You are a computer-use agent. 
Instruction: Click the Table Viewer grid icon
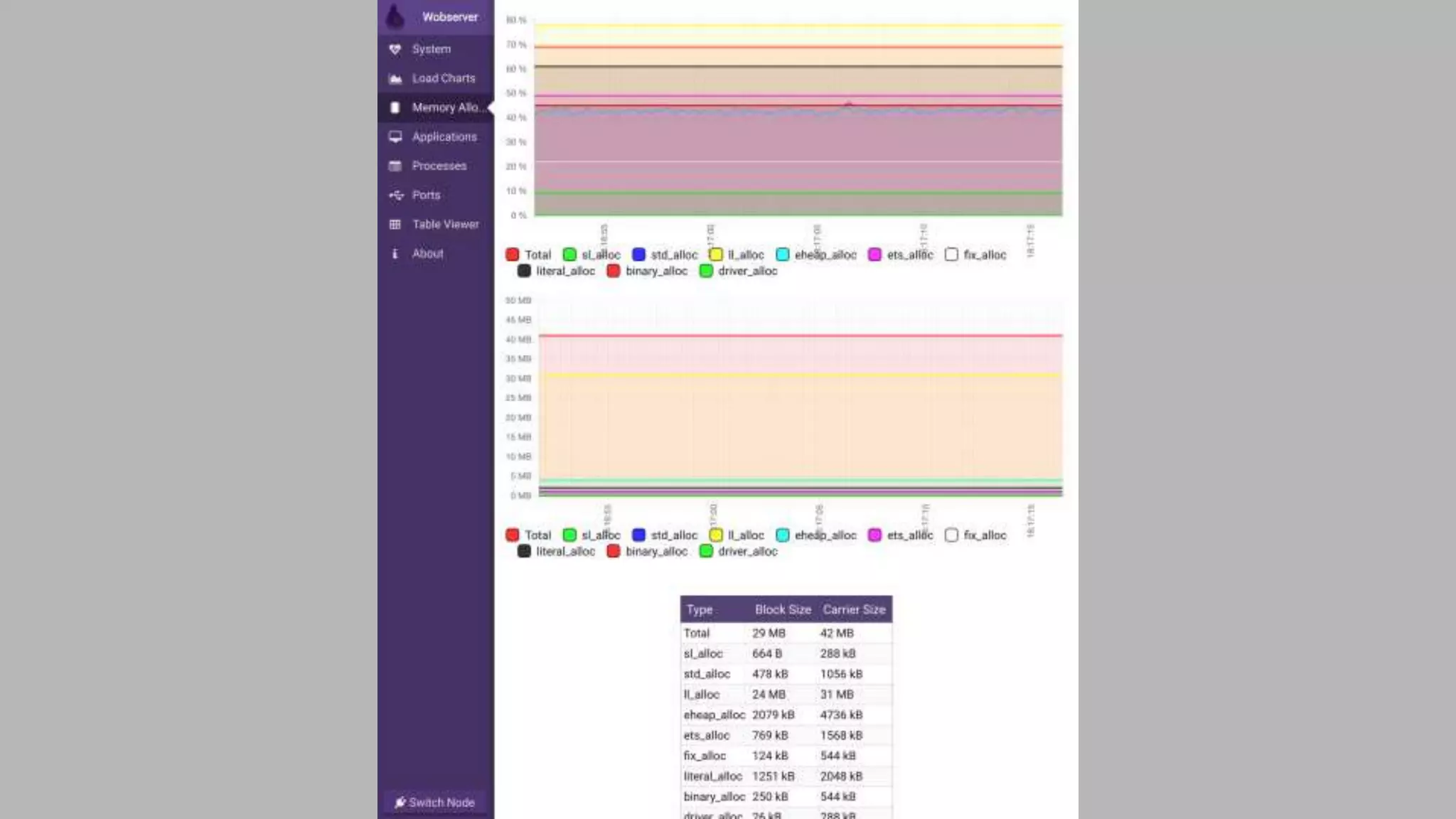(395, 224)
